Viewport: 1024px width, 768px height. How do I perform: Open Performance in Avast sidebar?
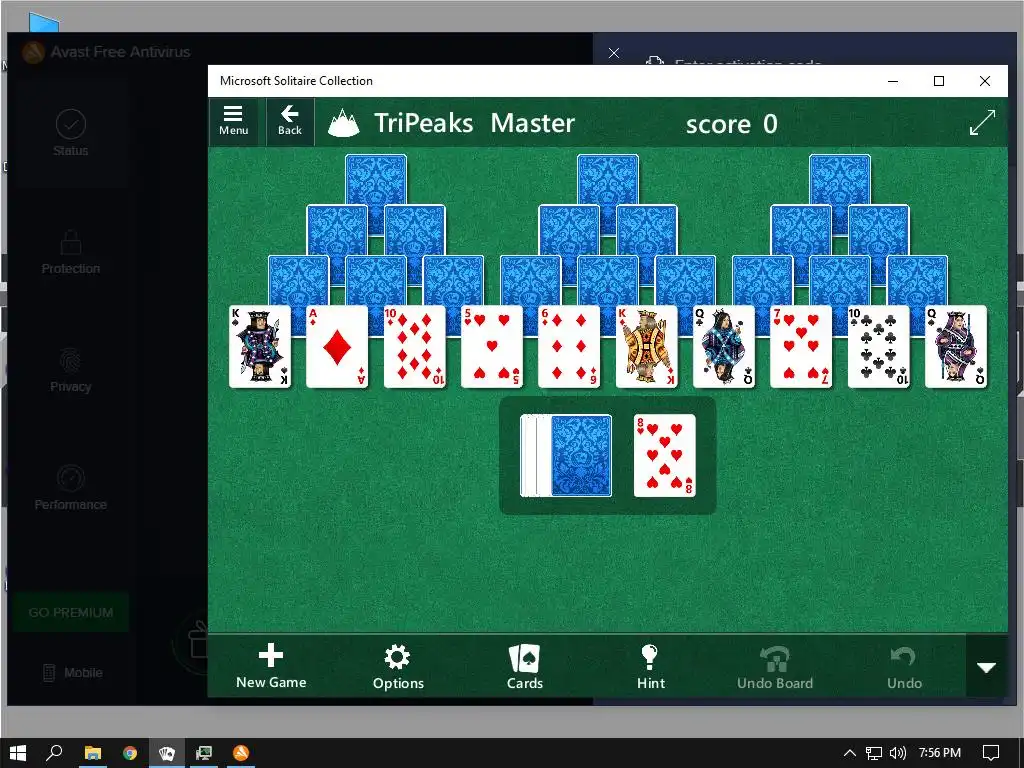coord(71,488)
